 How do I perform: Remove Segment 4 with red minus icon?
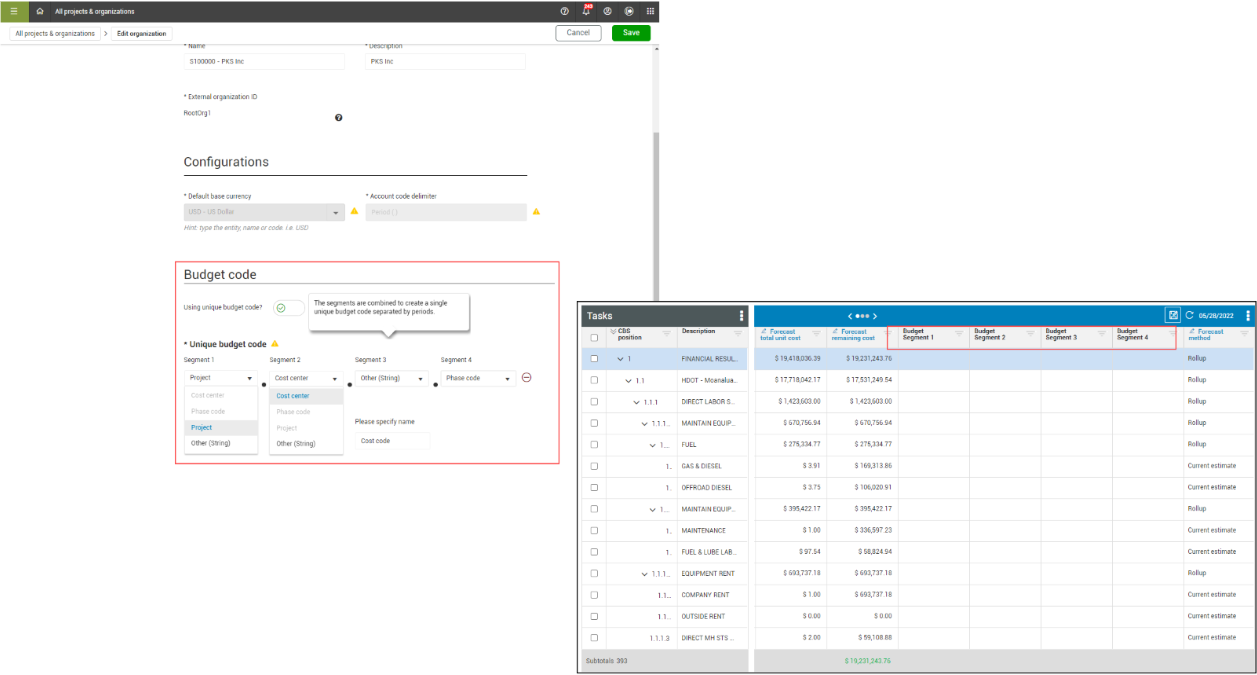pyautogui.click(x=526, y=378)
